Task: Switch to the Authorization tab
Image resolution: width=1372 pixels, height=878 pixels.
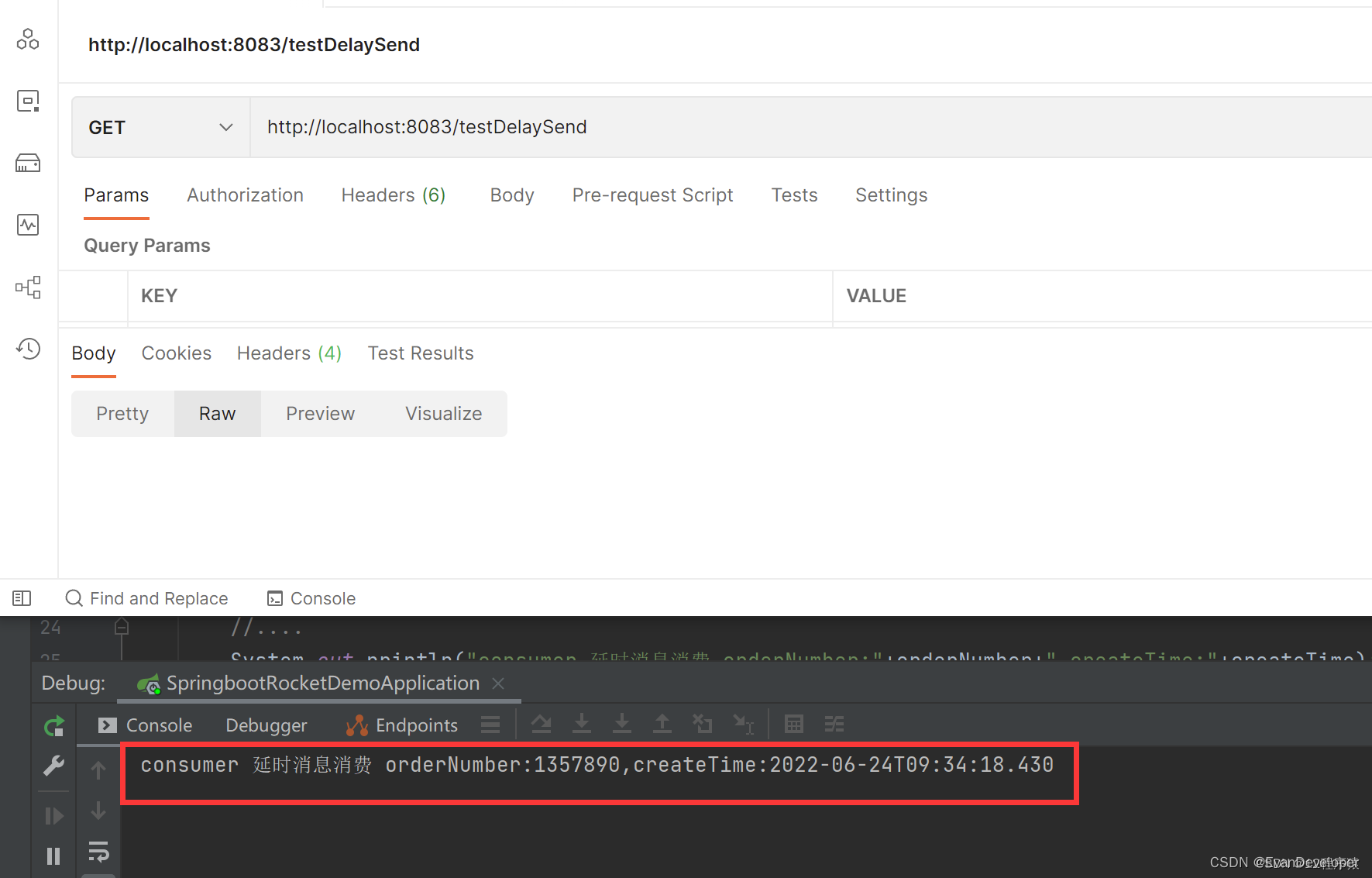Action: 245,195
